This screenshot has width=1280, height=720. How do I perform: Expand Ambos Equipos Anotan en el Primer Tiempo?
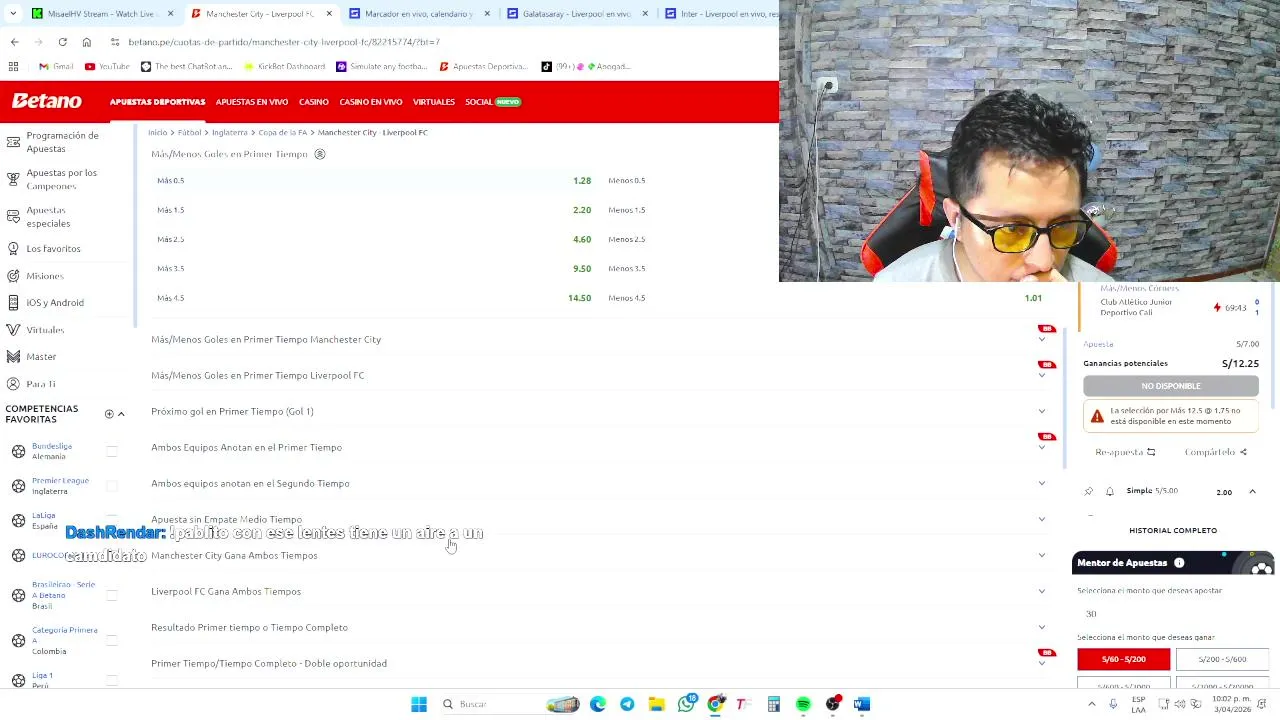(1041, 447)
